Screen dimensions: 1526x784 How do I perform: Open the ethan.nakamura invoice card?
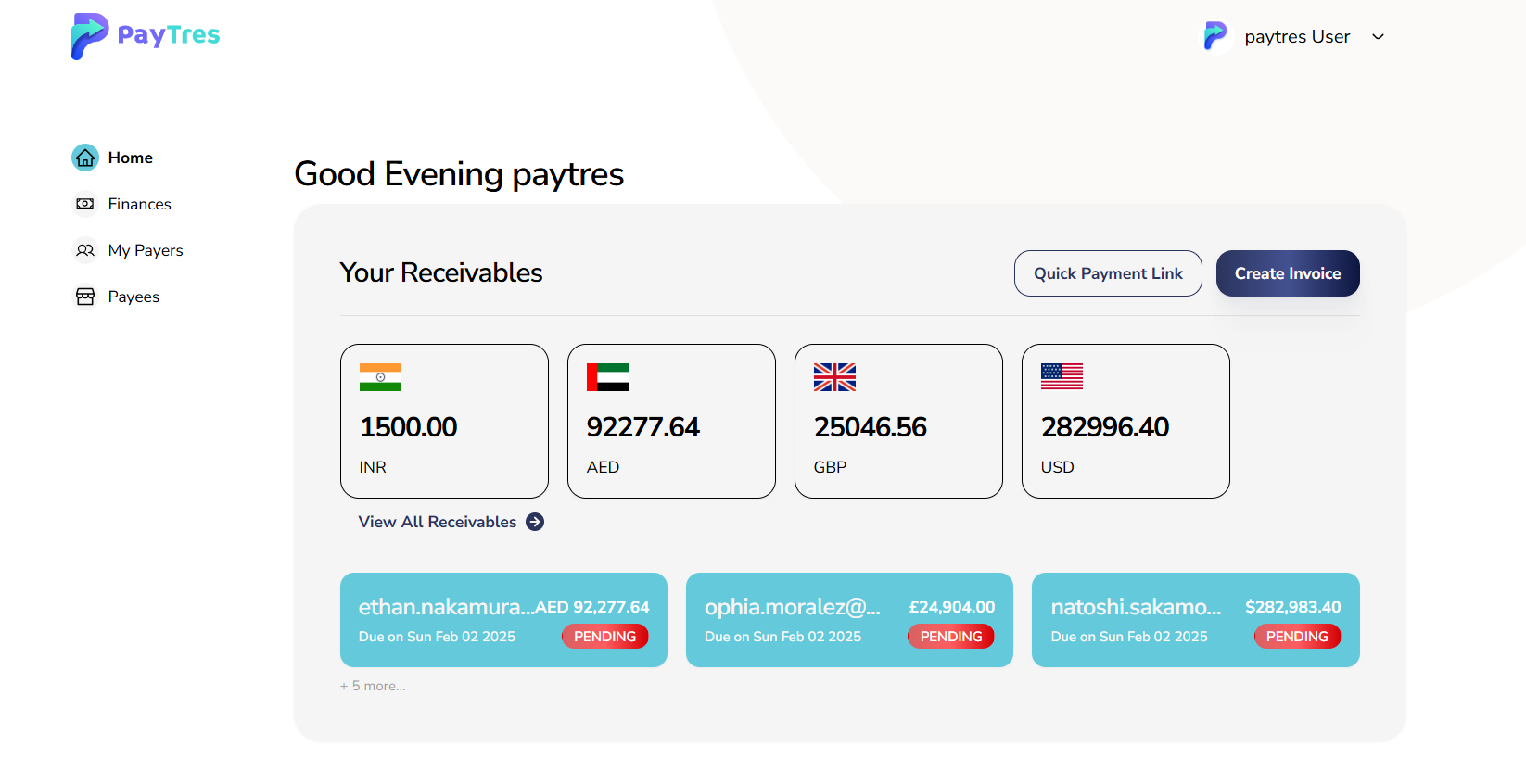click(x=503, y=620)
